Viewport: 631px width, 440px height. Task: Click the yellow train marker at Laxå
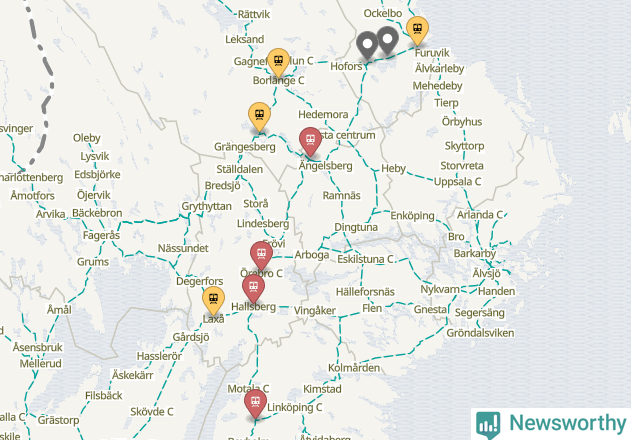(x=213, y=301)
